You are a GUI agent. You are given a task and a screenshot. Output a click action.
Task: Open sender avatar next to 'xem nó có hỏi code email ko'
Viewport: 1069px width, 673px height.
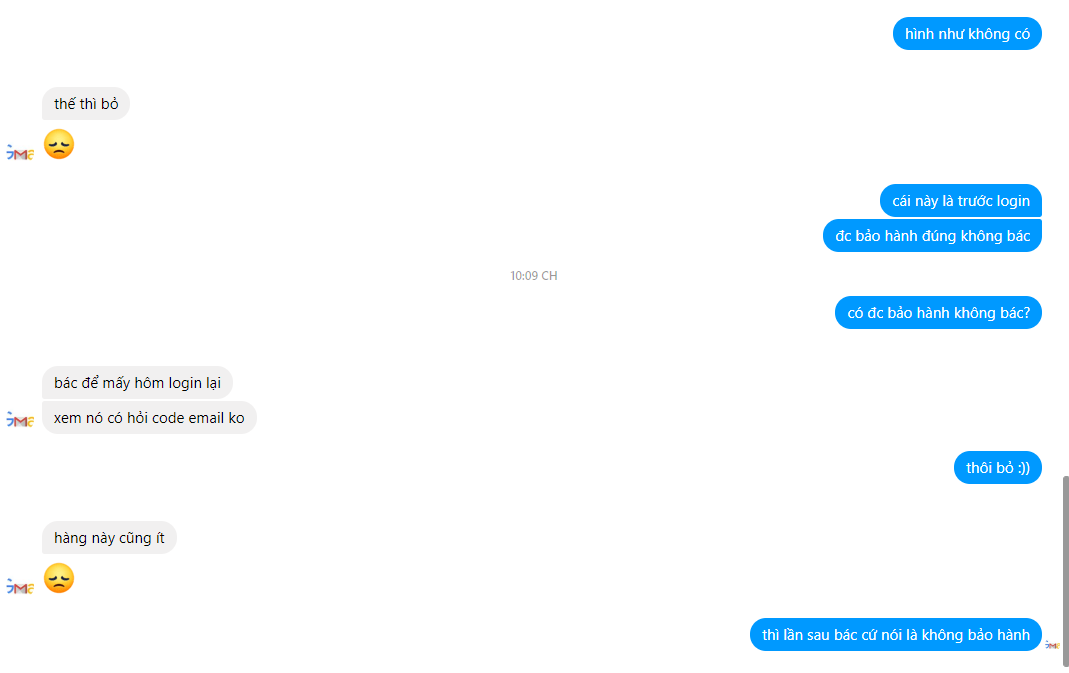tap(20, 419)
